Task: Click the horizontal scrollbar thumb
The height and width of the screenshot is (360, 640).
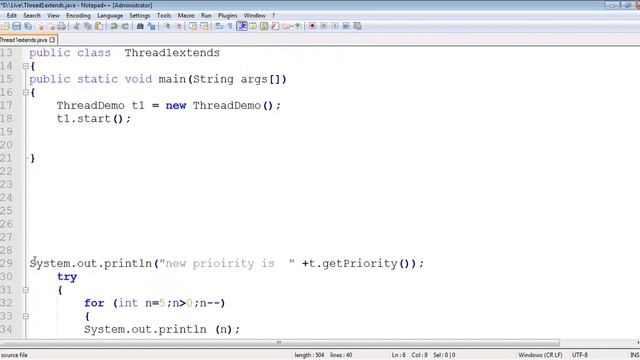Action: 280,342
